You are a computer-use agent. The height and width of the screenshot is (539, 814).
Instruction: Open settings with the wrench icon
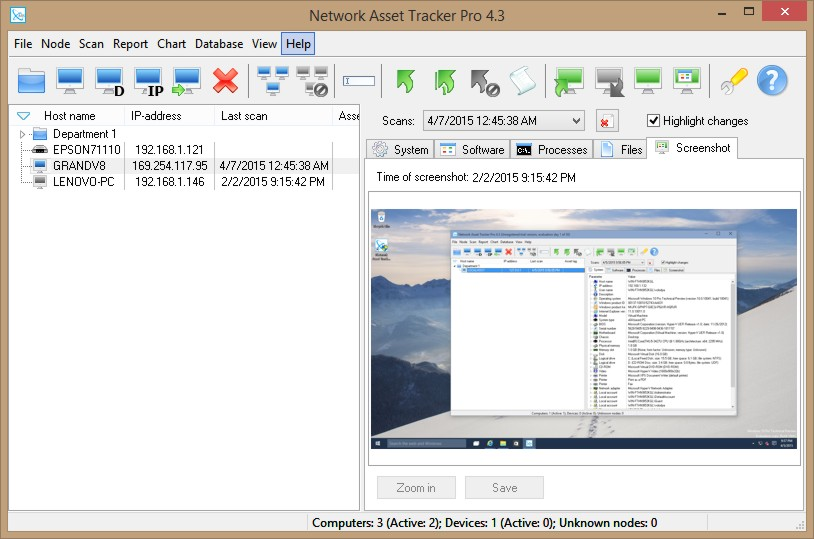(734, 81)
